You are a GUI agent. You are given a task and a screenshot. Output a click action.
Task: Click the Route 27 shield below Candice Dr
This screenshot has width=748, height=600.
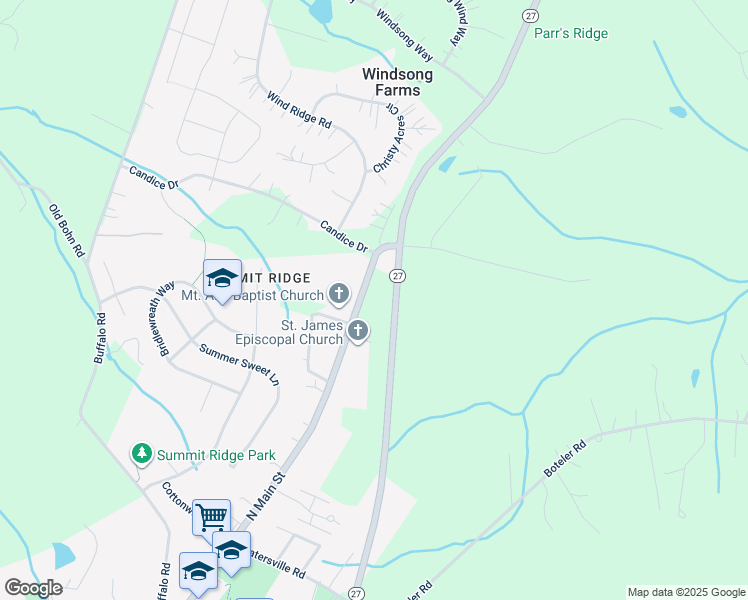click(397, 276)
